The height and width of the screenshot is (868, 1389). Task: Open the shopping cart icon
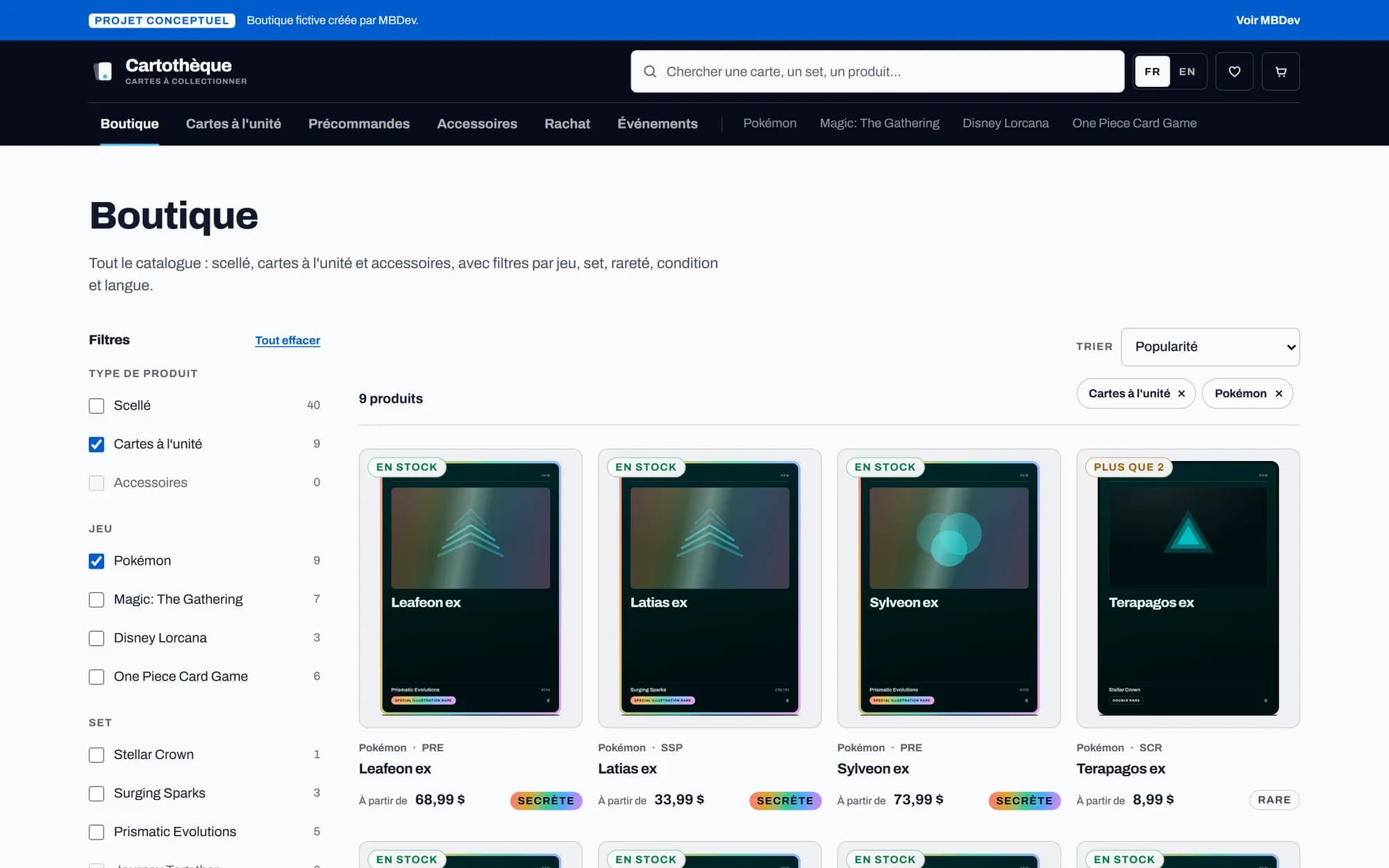(x=1281, y=72)
